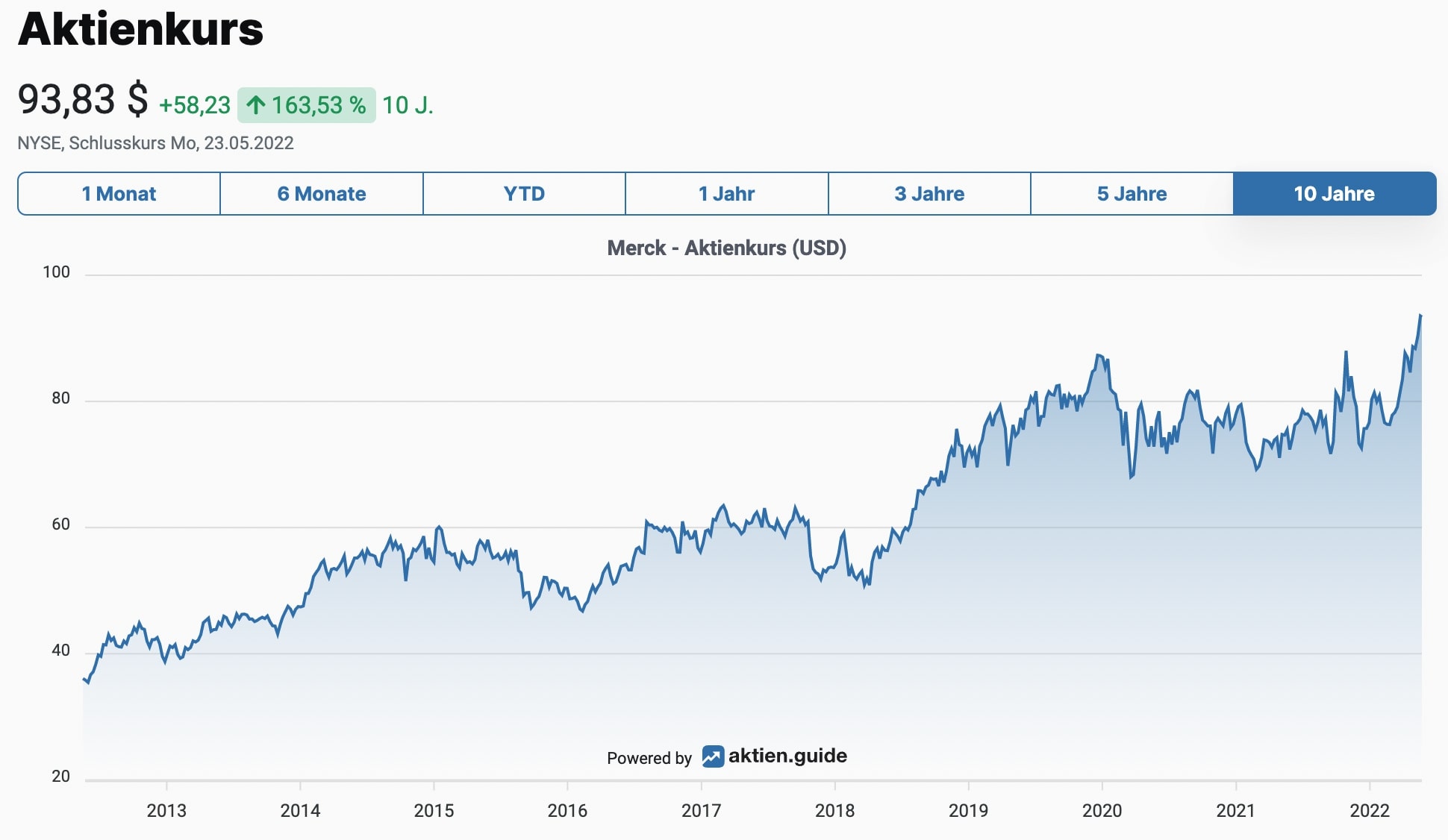Click the 20 y-axis label
Screen dimensions: 1448x840
(x=61, y=777)
